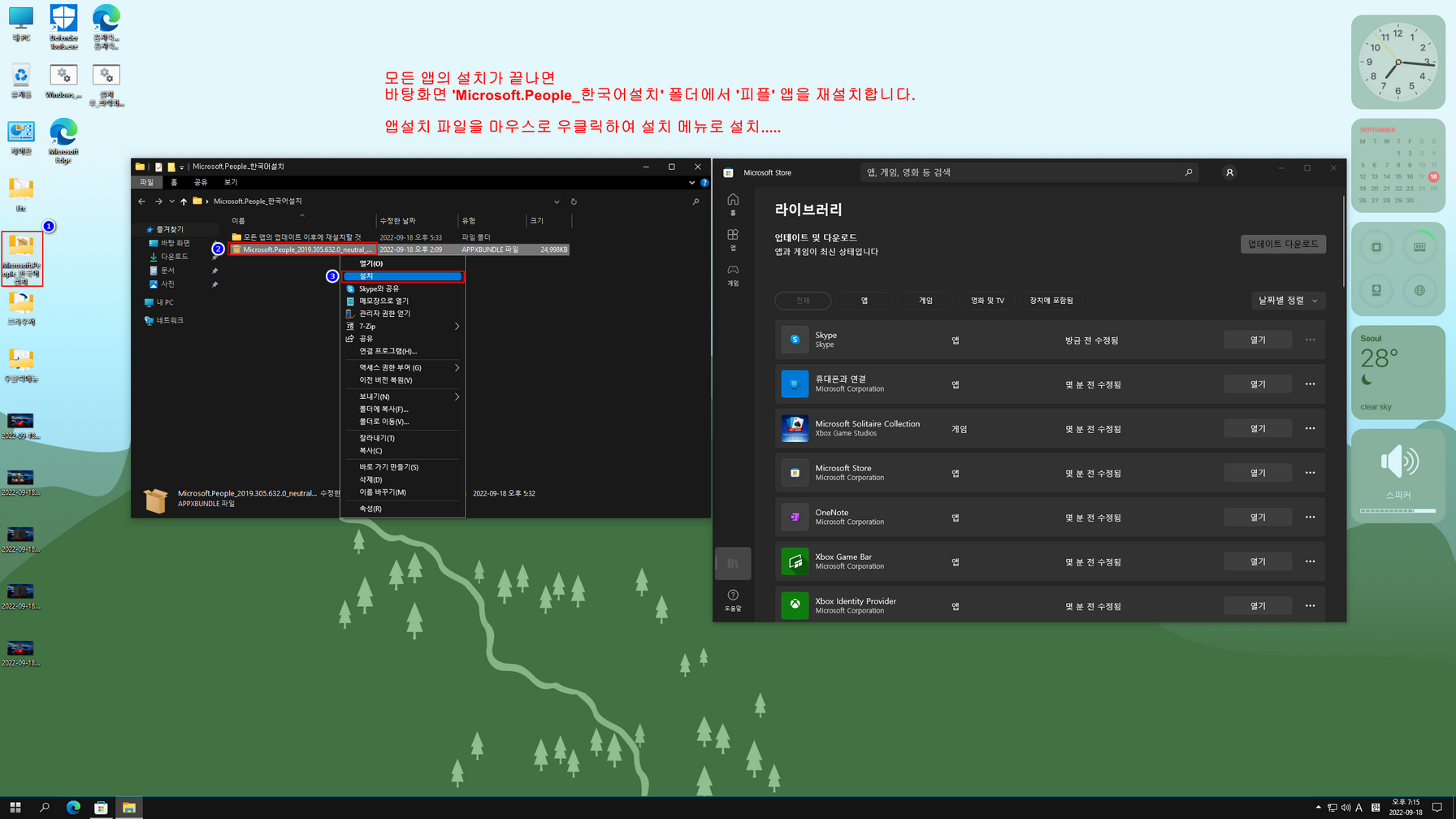Viewport: 1456px width, 819px height.
Task: Click network globe meter in system widget
Action: point(1419,290)
